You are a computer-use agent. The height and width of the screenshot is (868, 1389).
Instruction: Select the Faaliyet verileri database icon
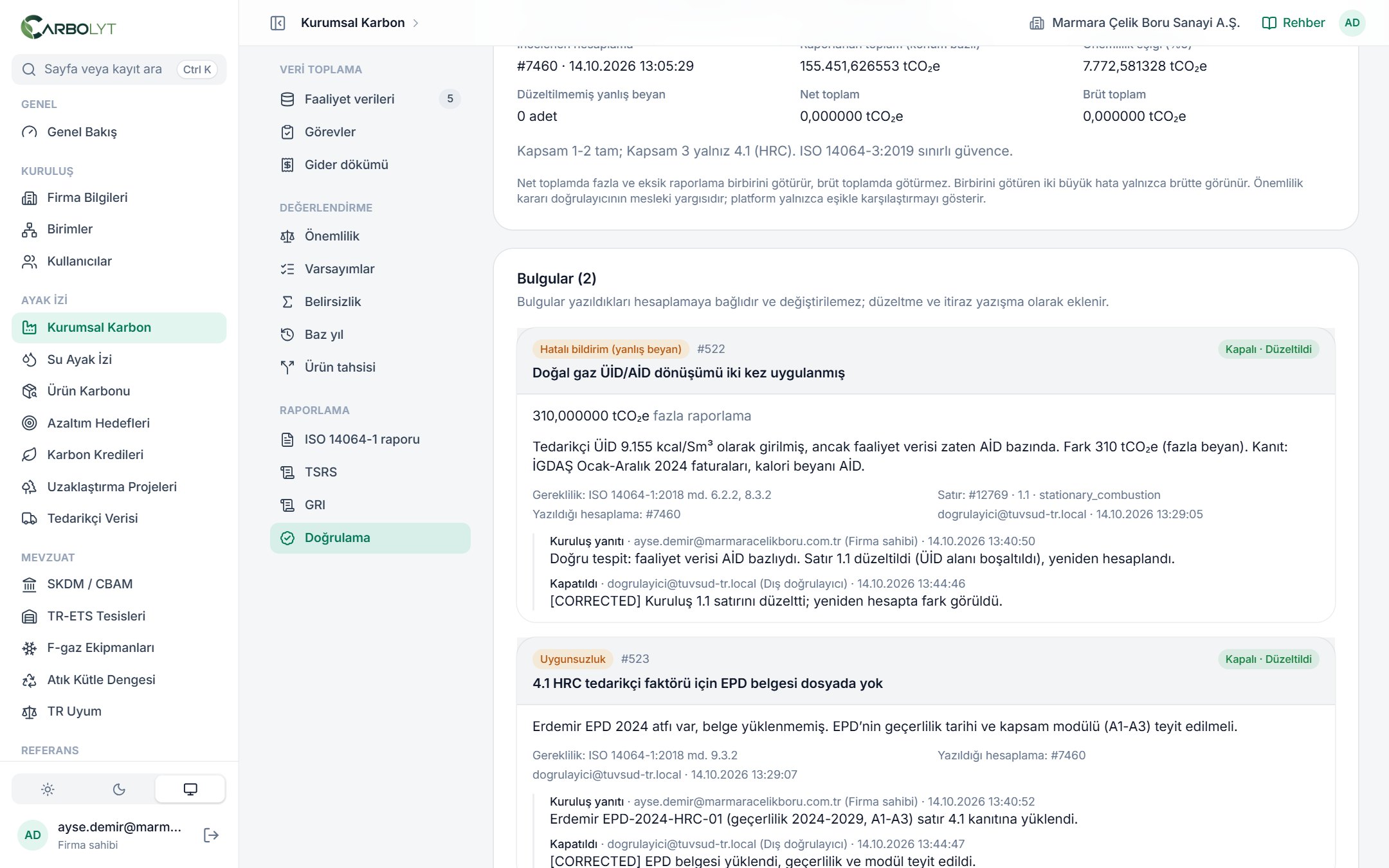[287, 100]
